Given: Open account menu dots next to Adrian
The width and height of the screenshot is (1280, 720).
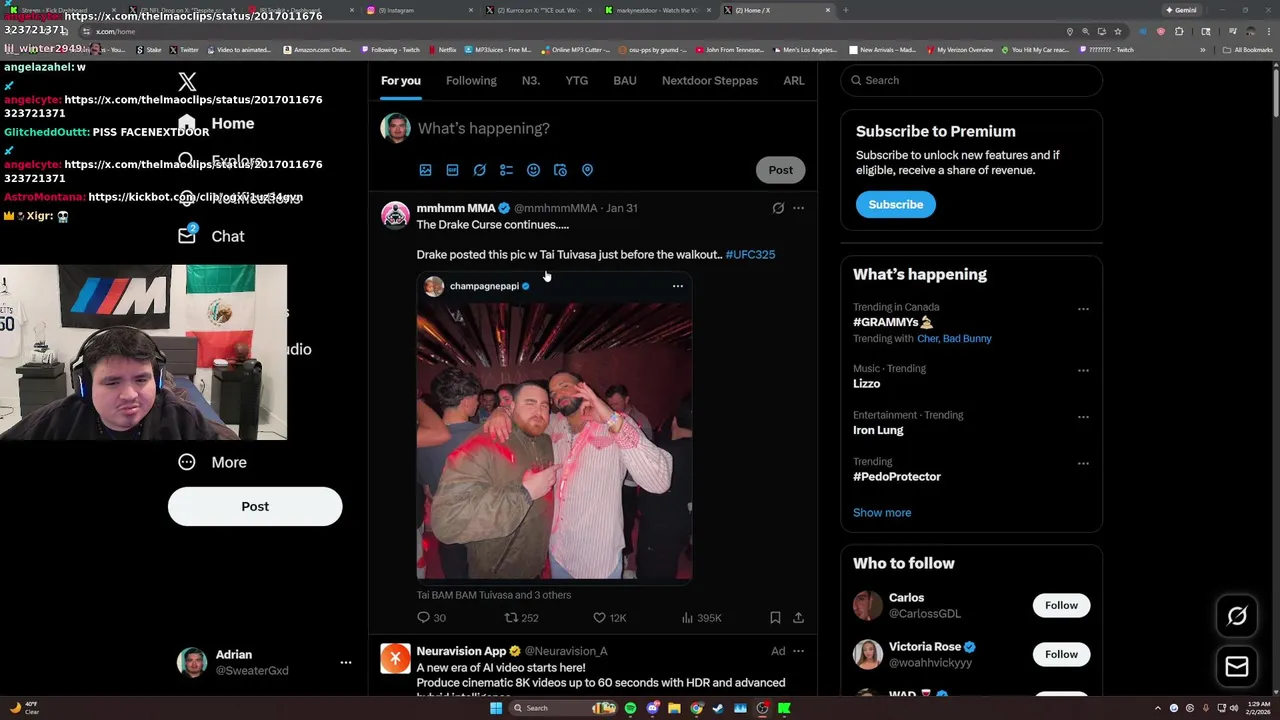Looking at the screenshot, I should [x=346, y=662].
